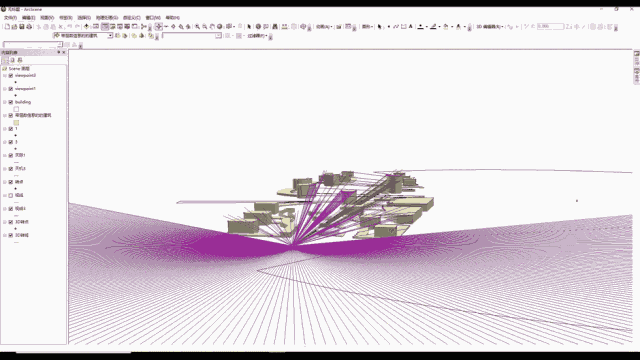The image size is (640, 360).
Task: Click the numeric value field in 3D editor toolbar
Action: [550, 27]
